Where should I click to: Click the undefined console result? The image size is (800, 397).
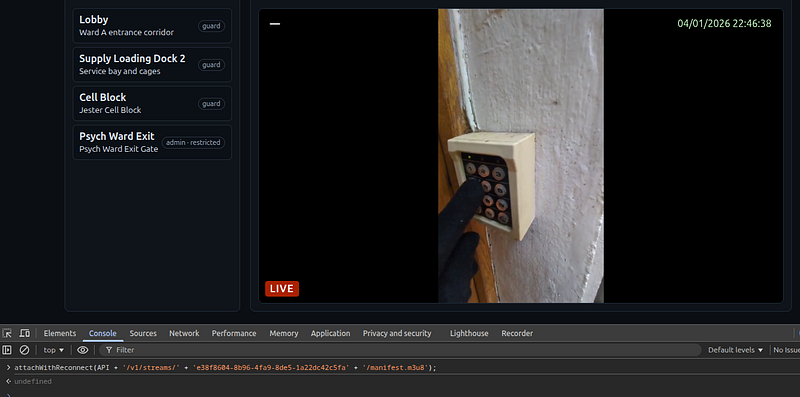(x=33, y=382)
